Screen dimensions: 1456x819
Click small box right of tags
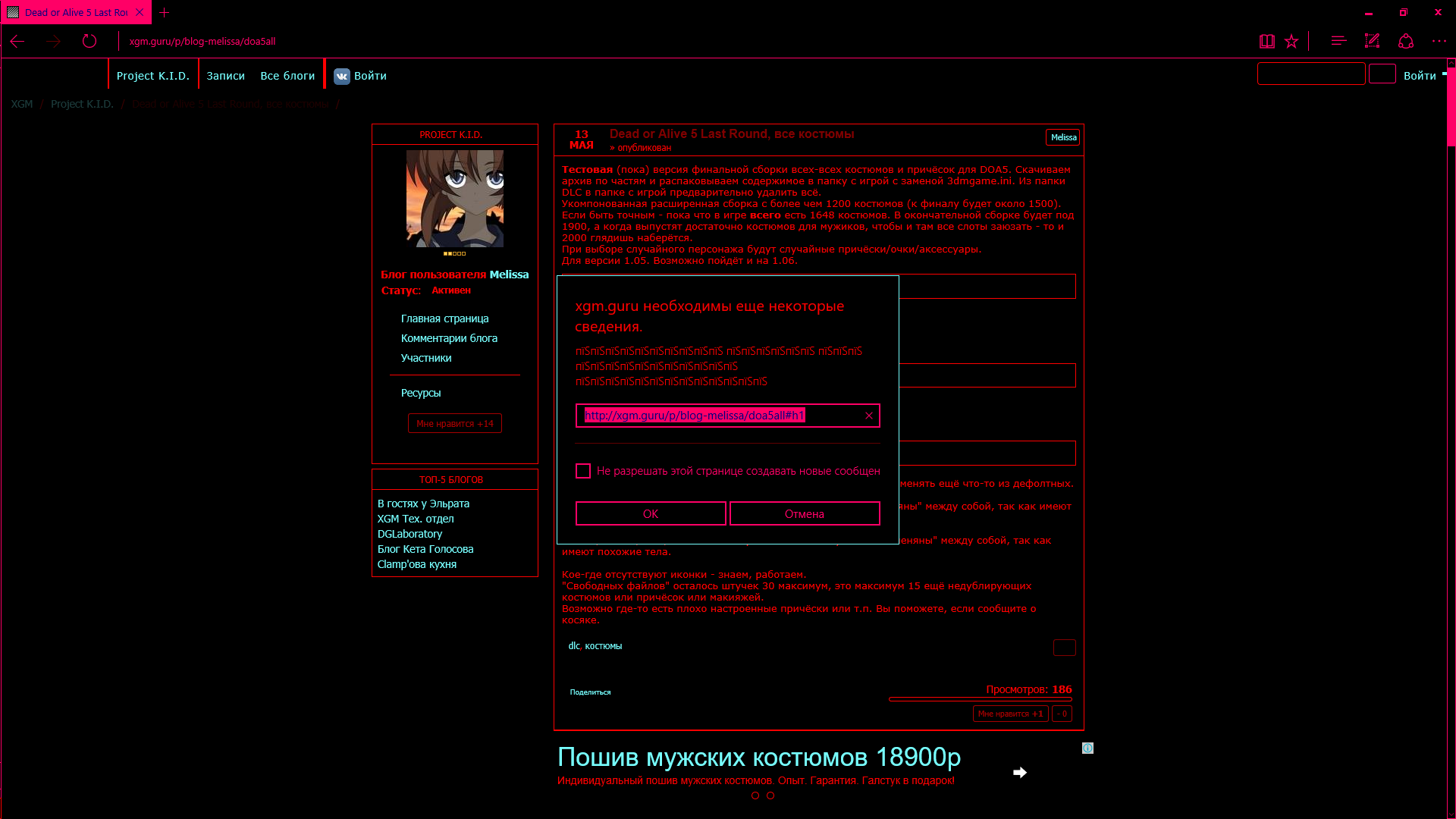[1065, 648]
